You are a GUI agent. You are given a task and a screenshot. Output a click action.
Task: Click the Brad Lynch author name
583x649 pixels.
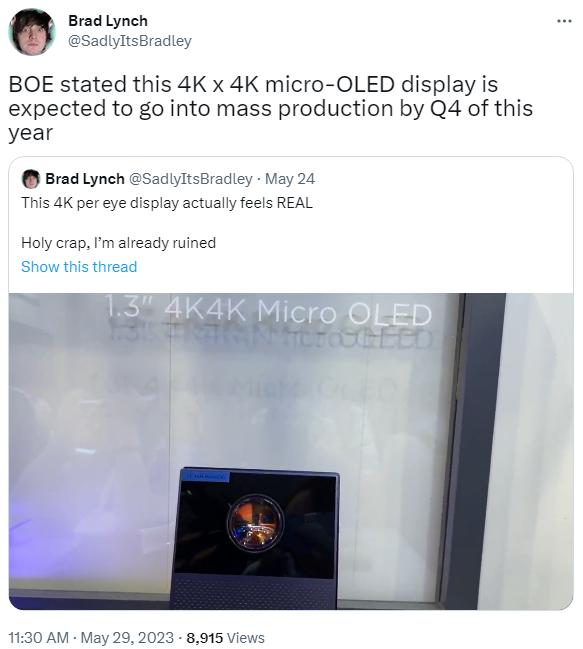[x=108, y=21]
